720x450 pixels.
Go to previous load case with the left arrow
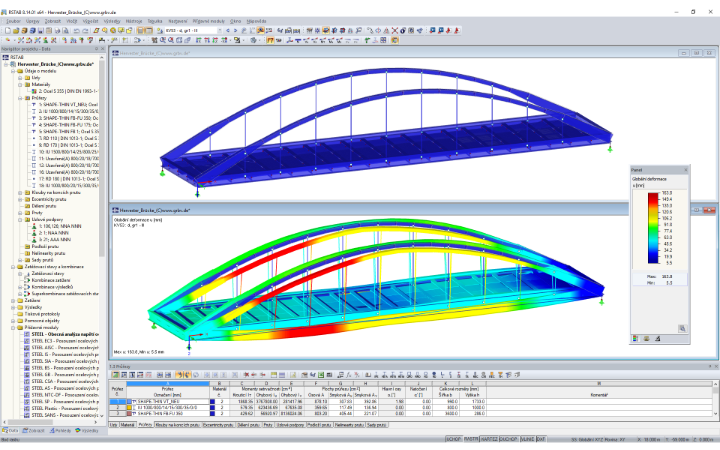pyautogui.click(x=228, y=31)
